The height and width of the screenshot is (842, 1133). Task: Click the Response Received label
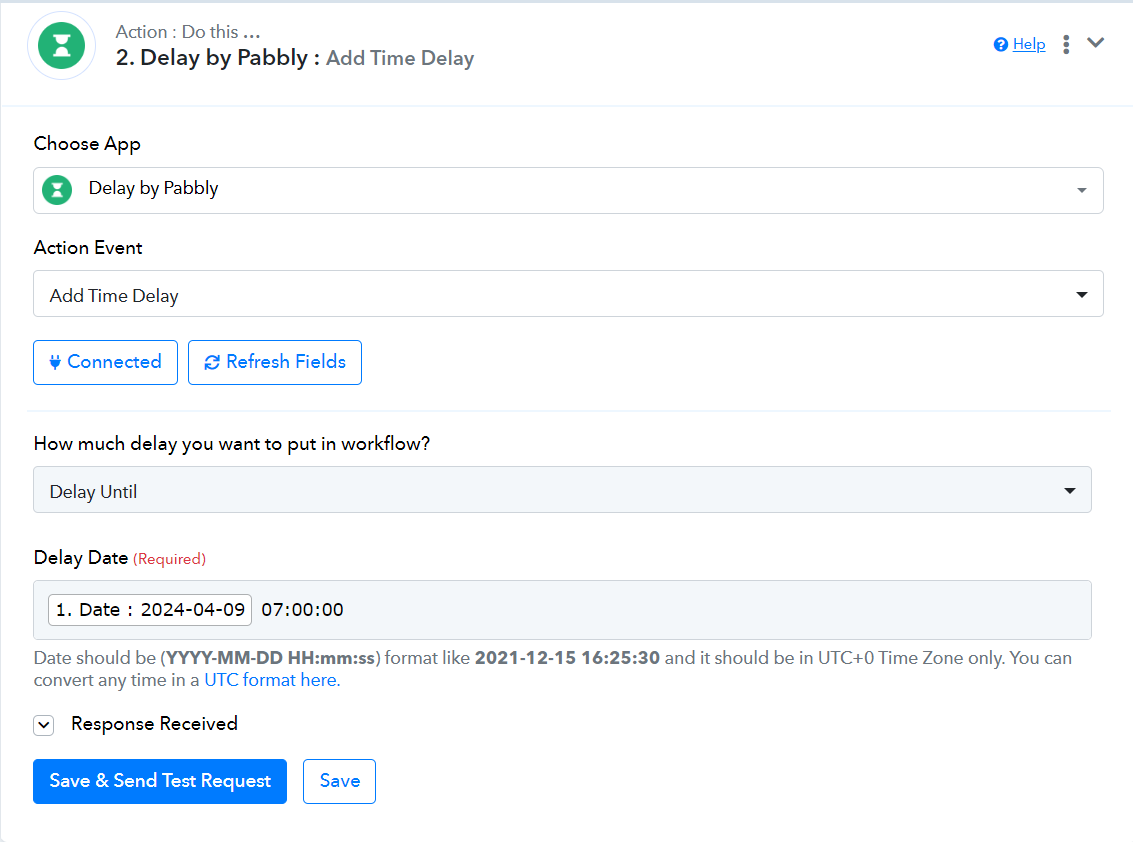pyautogui.click(x=155, y=724)
